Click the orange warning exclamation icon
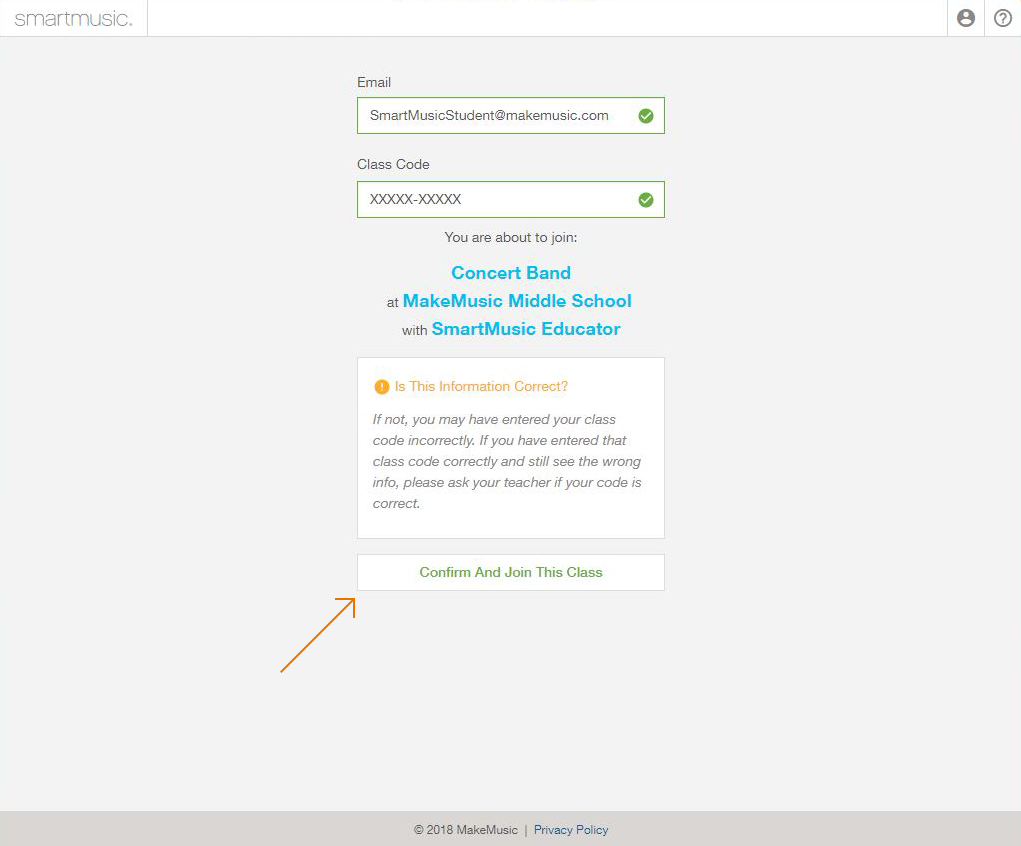Screen dimensions: 1021x846 382,387
